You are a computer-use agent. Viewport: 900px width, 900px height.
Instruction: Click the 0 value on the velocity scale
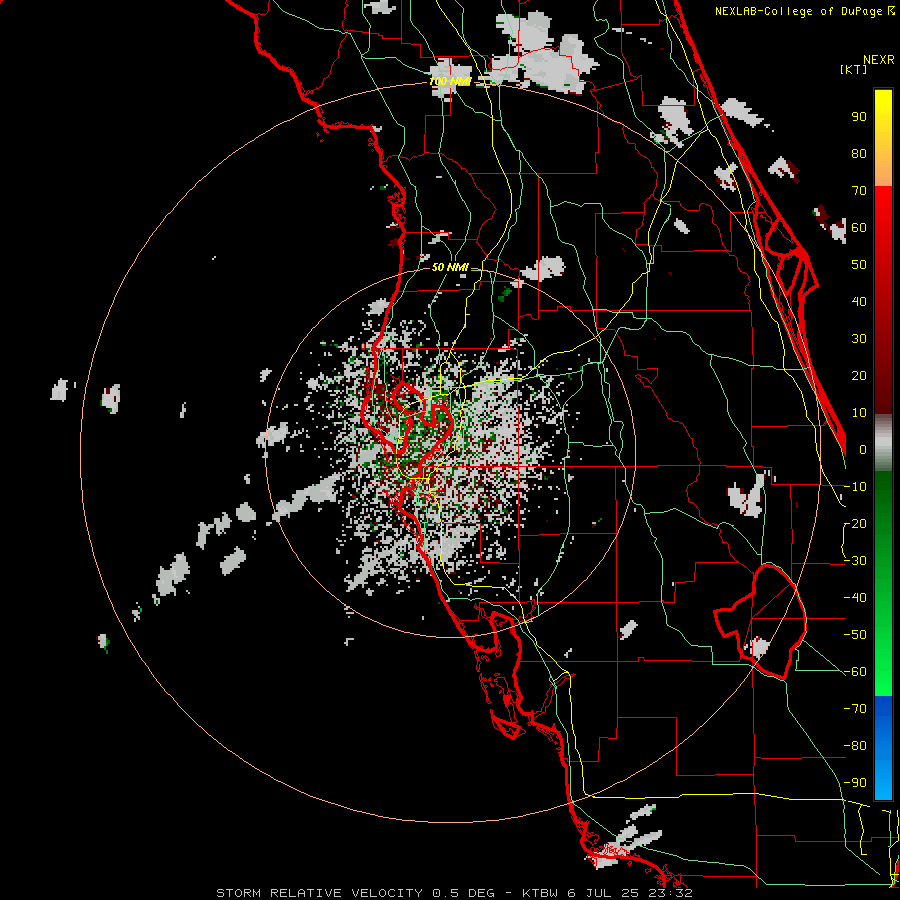point(863,449)
